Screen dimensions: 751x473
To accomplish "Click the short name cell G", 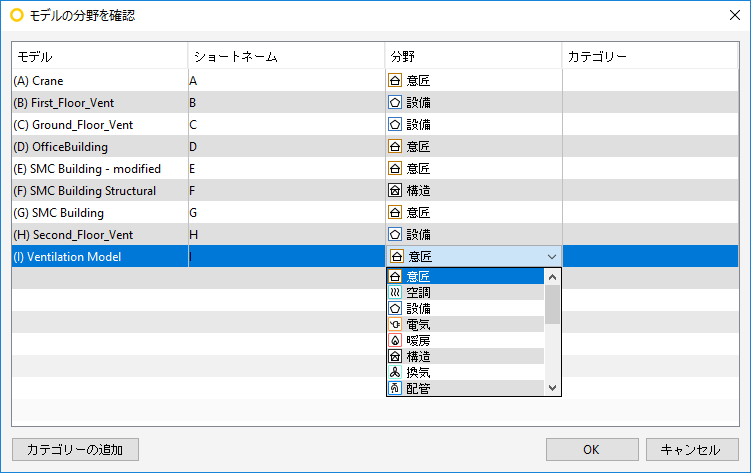I will click(x=286, y=213).
